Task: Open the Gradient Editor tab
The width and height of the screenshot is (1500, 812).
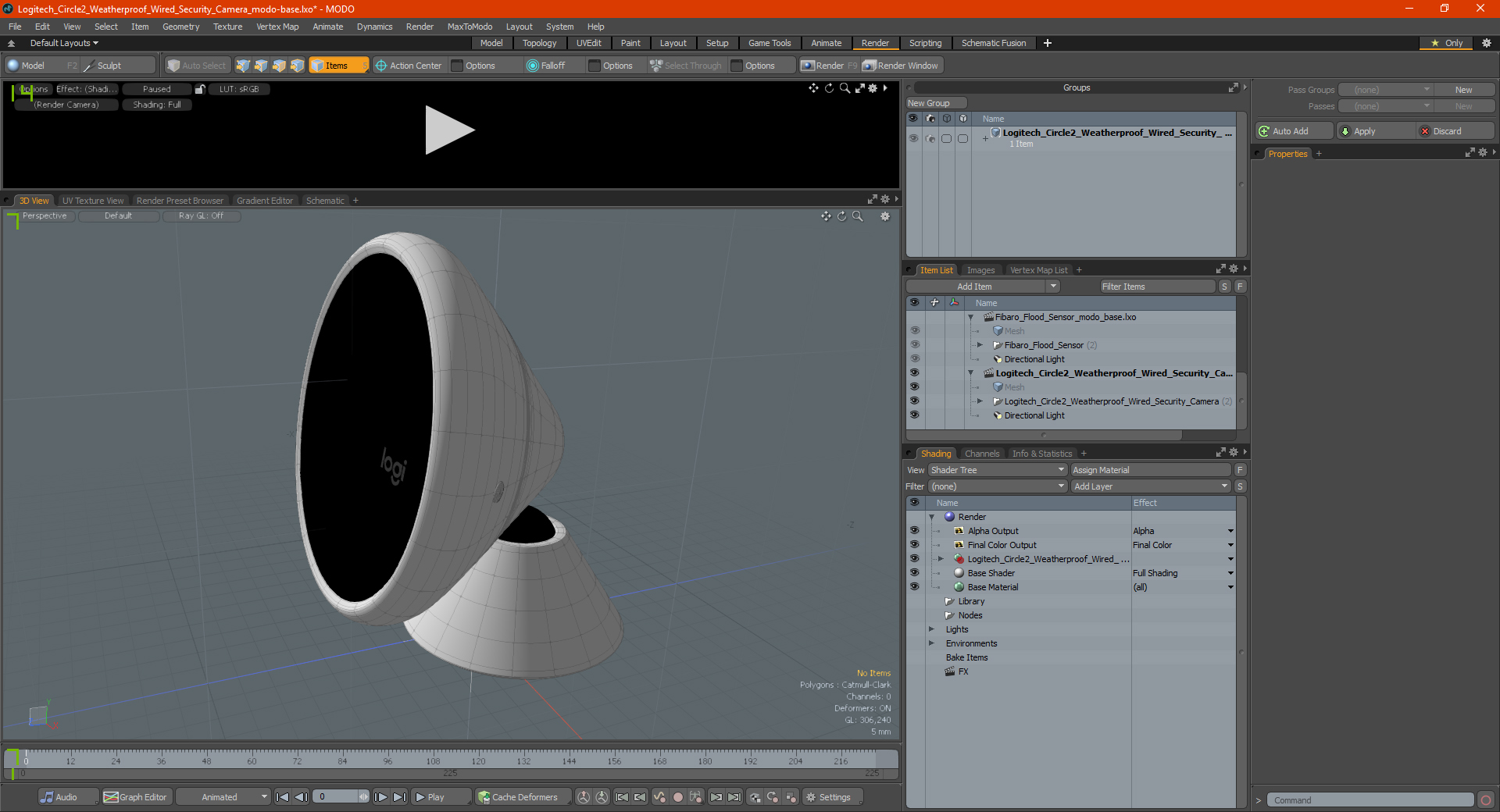Action: 265,201
